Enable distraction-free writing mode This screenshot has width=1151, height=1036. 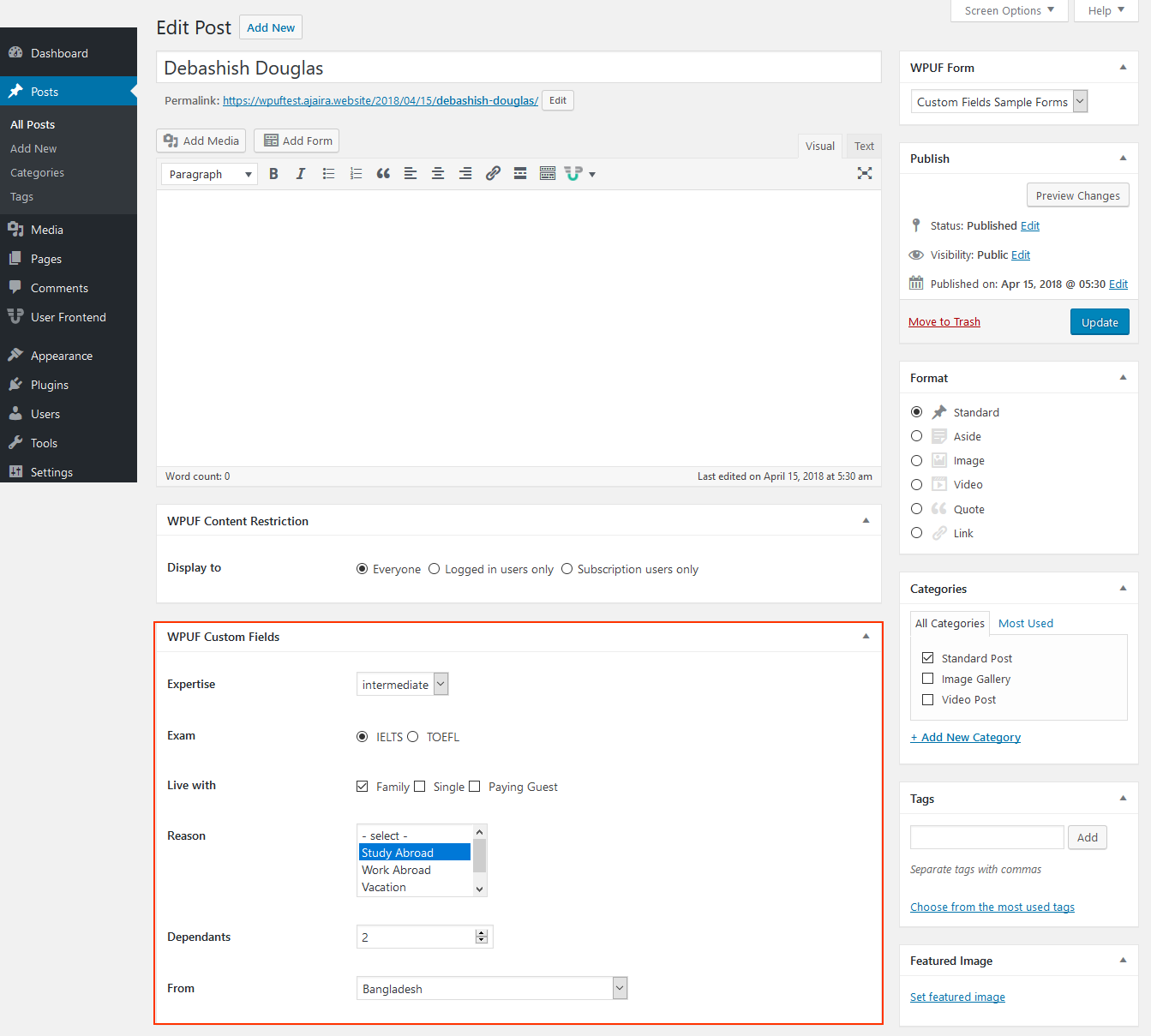tap(865, 173)
